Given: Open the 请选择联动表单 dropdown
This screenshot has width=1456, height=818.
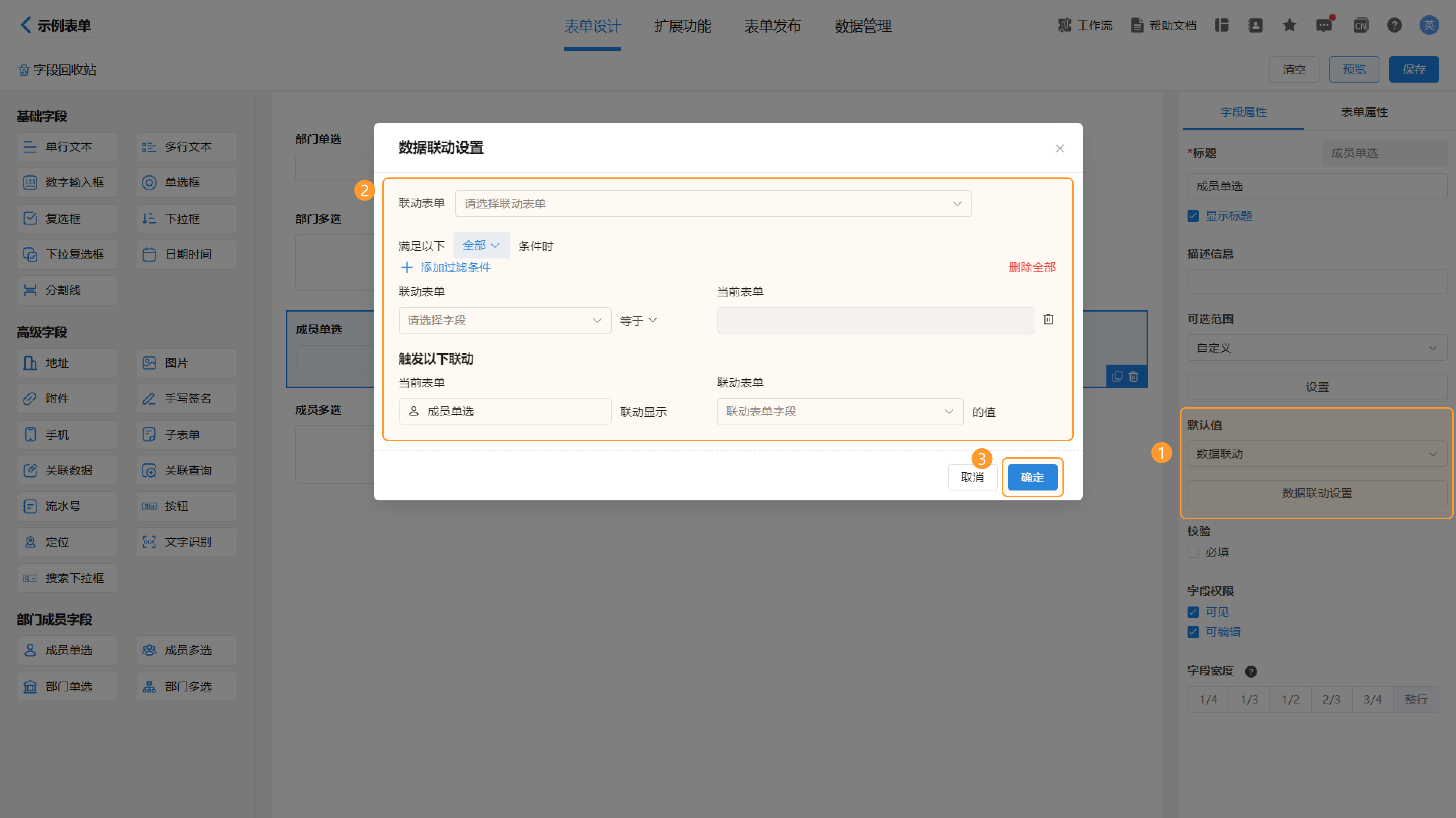Looking at the screenshot, I should pyautogui.click(x=713, y=204).
